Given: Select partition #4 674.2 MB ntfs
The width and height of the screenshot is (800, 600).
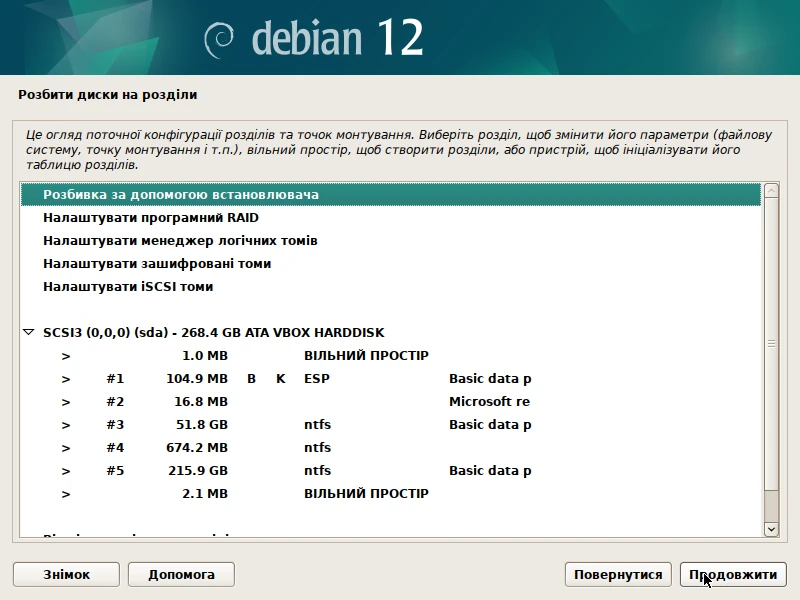Looking at the screenshot, I should coord(391,447).
